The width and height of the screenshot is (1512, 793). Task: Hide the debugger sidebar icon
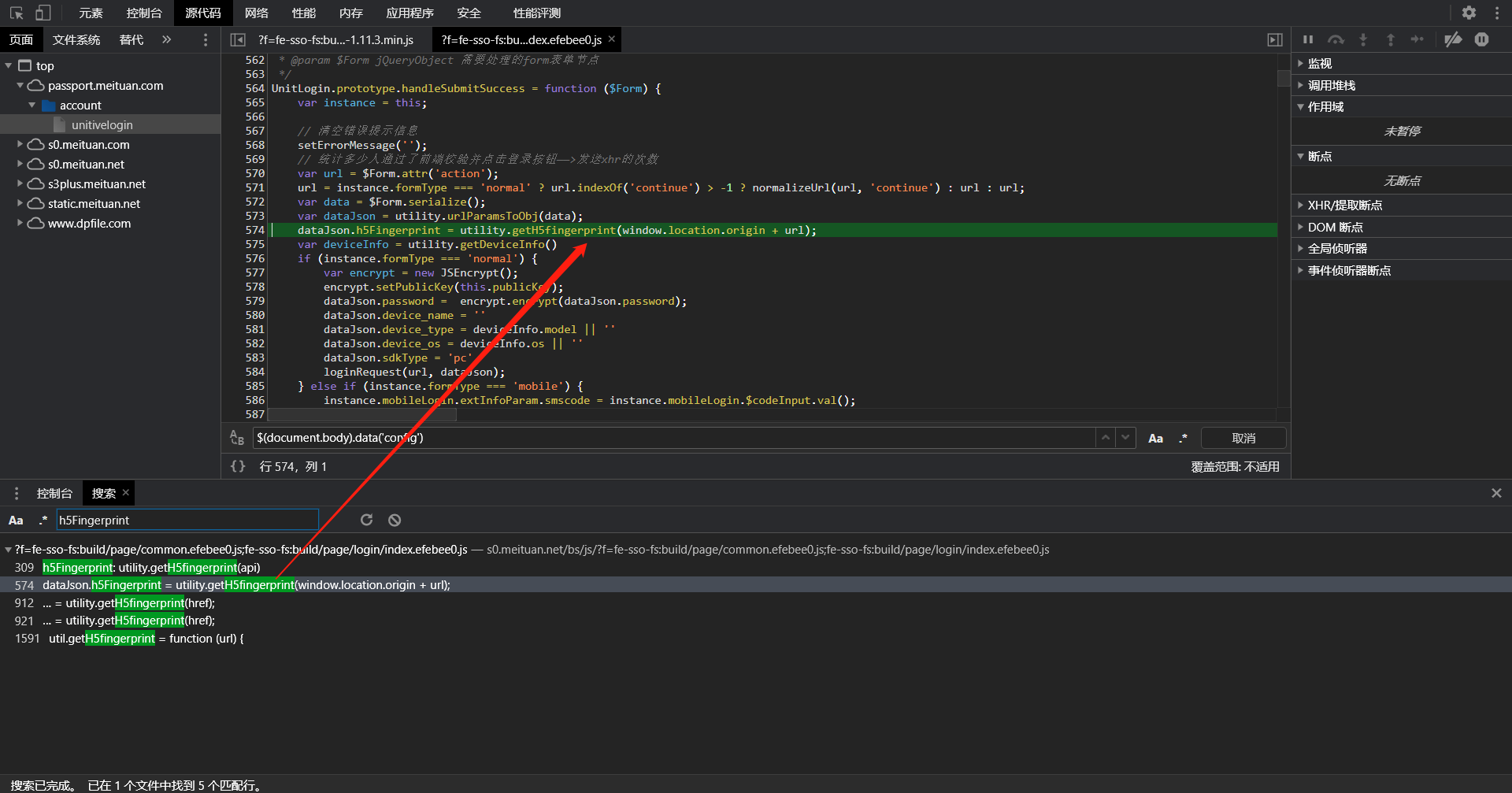(x=1274, y=39)
